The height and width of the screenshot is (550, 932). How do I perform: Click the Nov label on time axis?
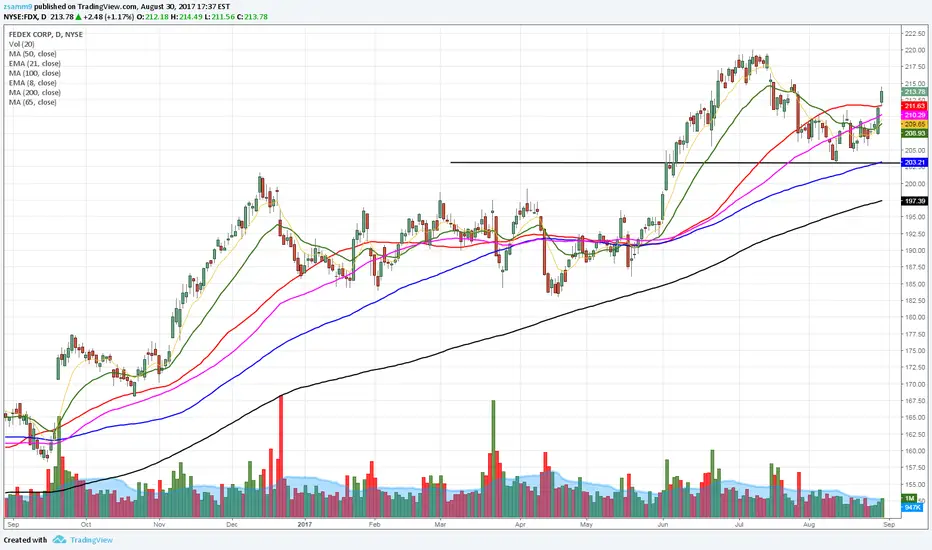point(159,524)
